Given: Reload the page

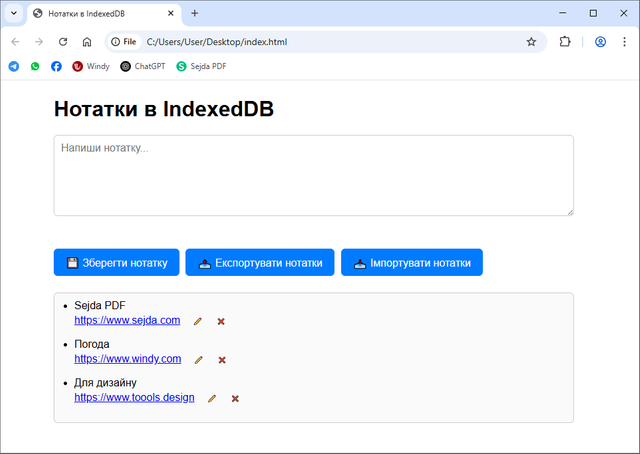Looking at the screenshot, I should coord(63,42).
